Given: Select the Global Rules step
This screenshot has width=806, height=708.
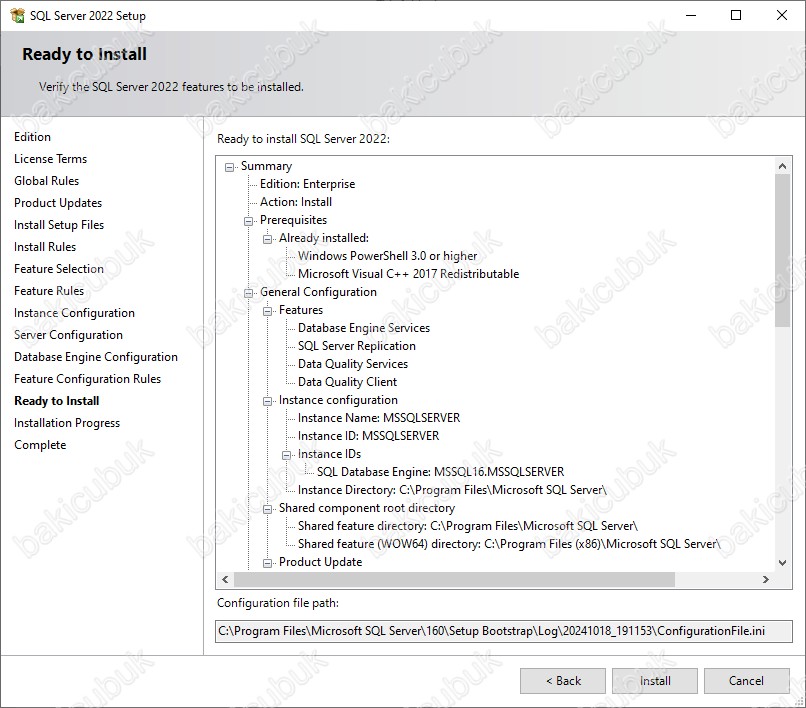Looking at the screenshot, I should (x=46, y=181).
